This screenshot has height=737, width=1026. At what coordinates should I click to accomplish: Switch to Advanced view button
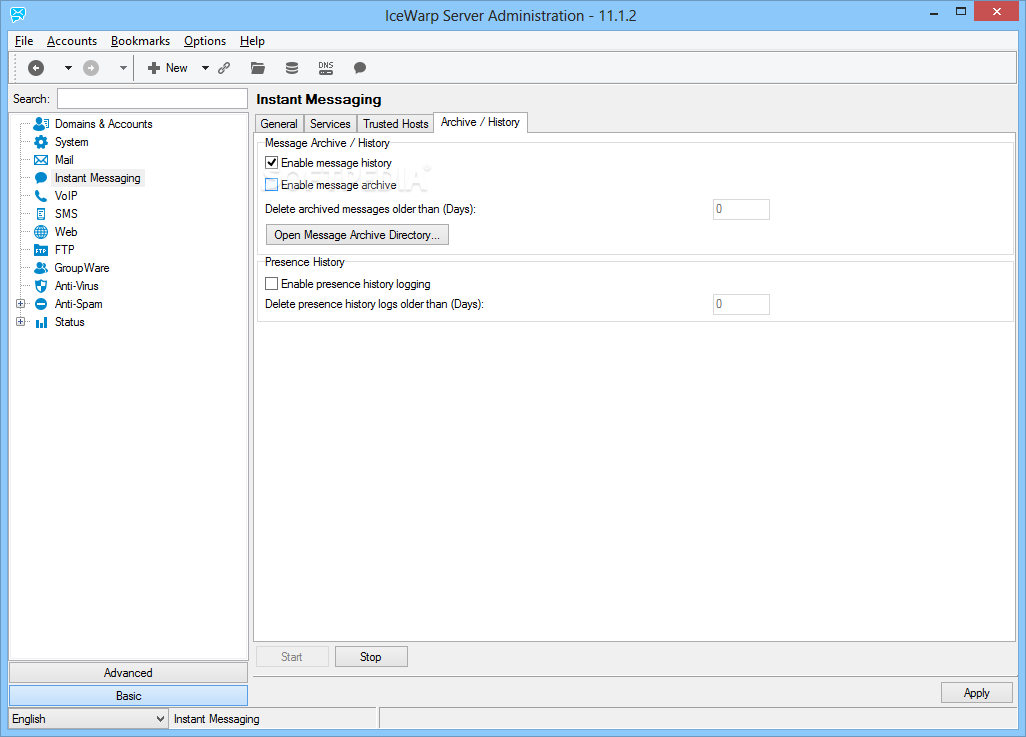128,673
